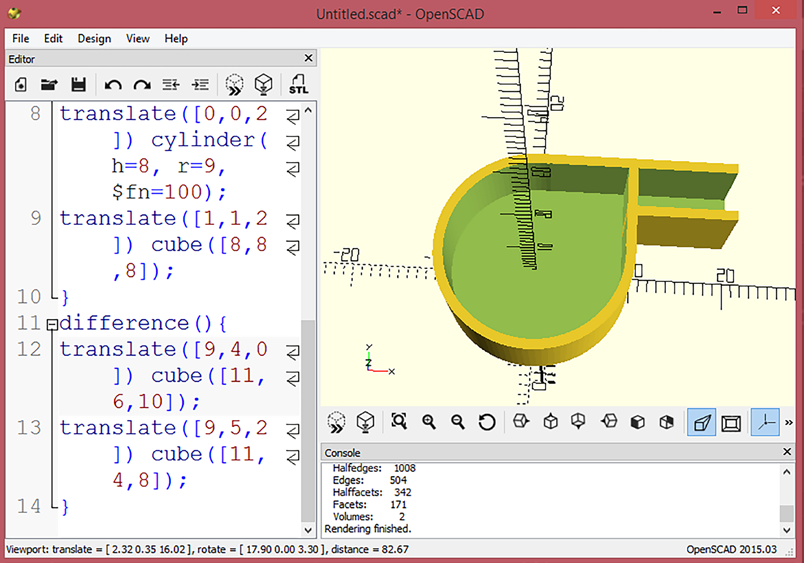This screenshot has width=804, height=563.
Task: Click 'translate([9,4,0' on line 12
Action: pyautogui.click(x=164, y=350)
